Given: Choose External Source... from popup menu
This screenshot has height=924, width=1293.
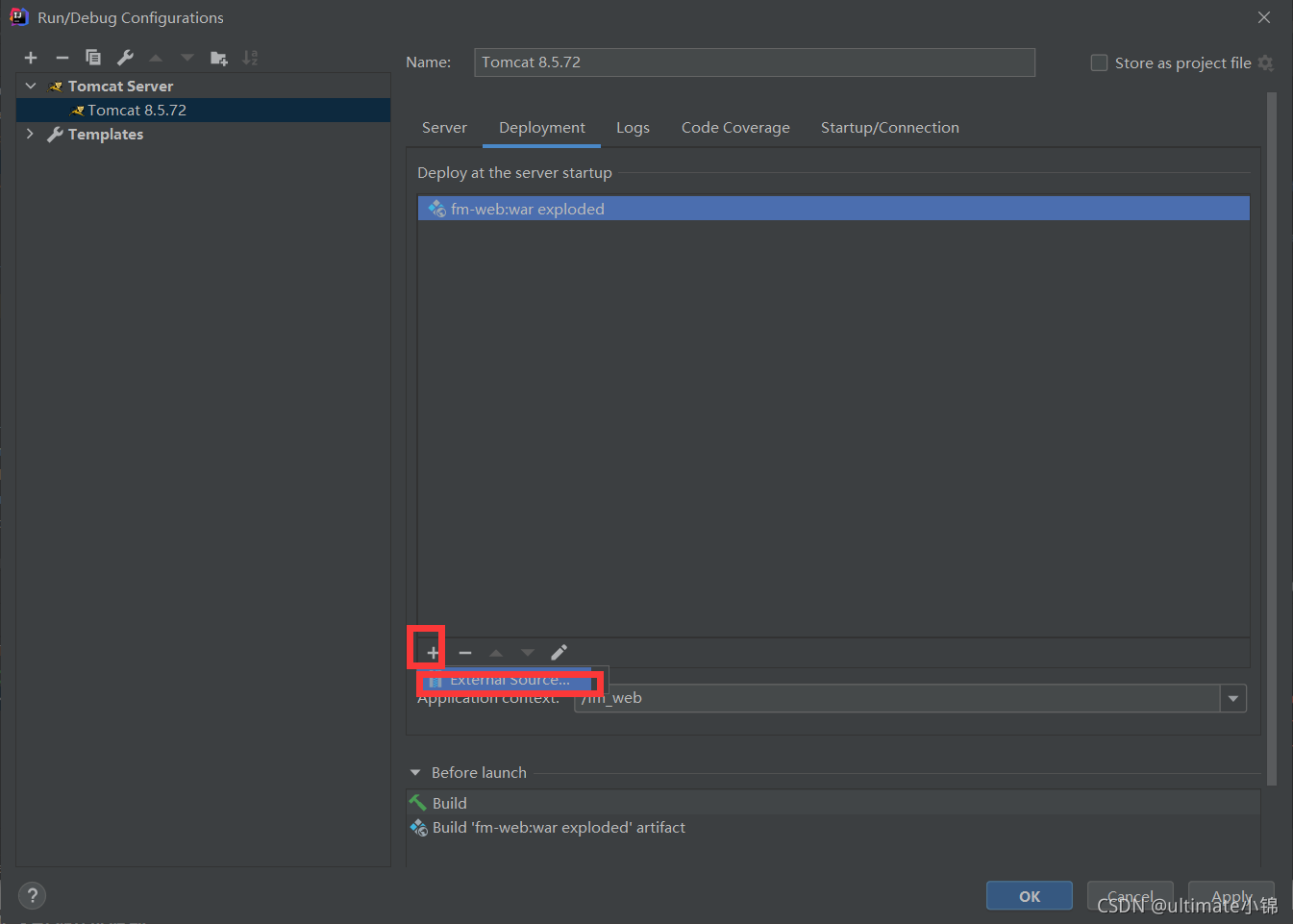Looking at the screenshot, I should point(510,680).
